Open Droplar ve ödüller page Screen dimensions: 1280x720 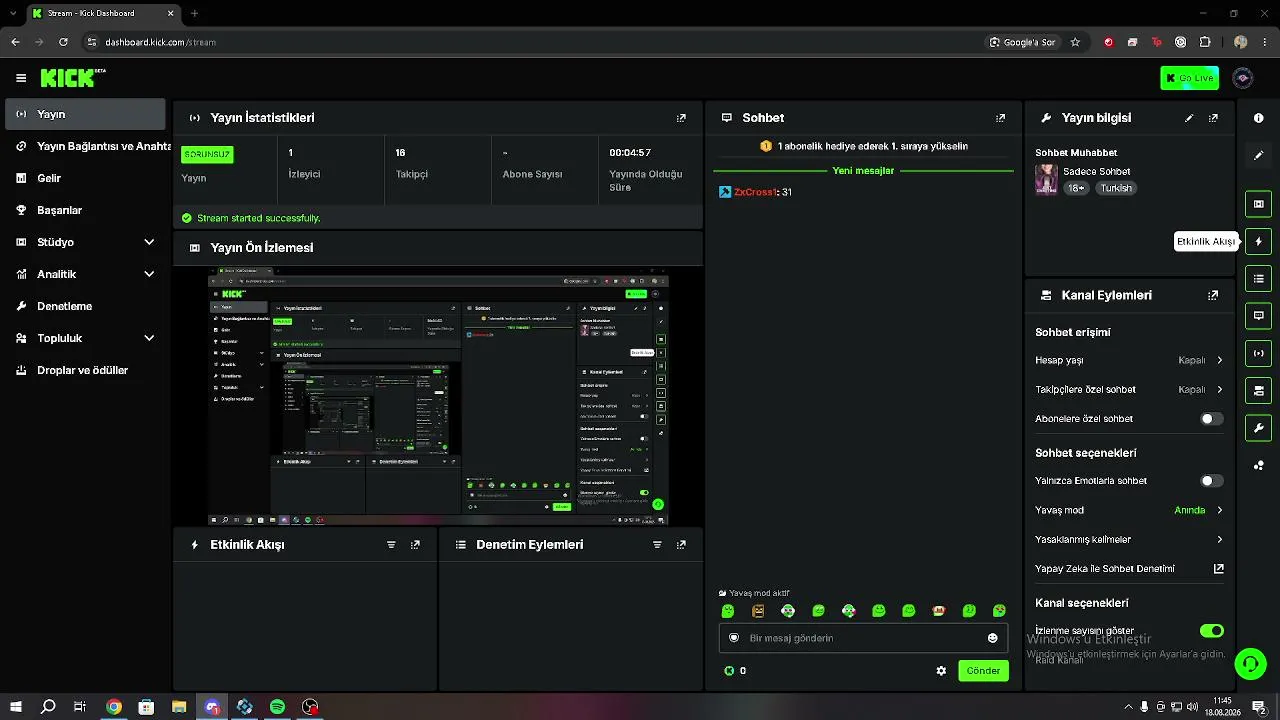tap(85, 370)
